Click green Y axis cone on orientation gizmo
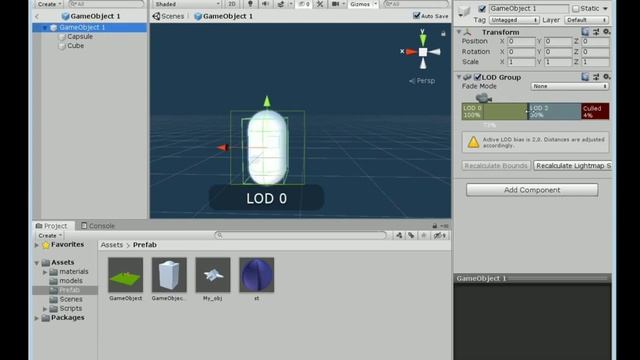Image resolution: width=640 pixels, height=360 pixels. [x=423, y=40]
